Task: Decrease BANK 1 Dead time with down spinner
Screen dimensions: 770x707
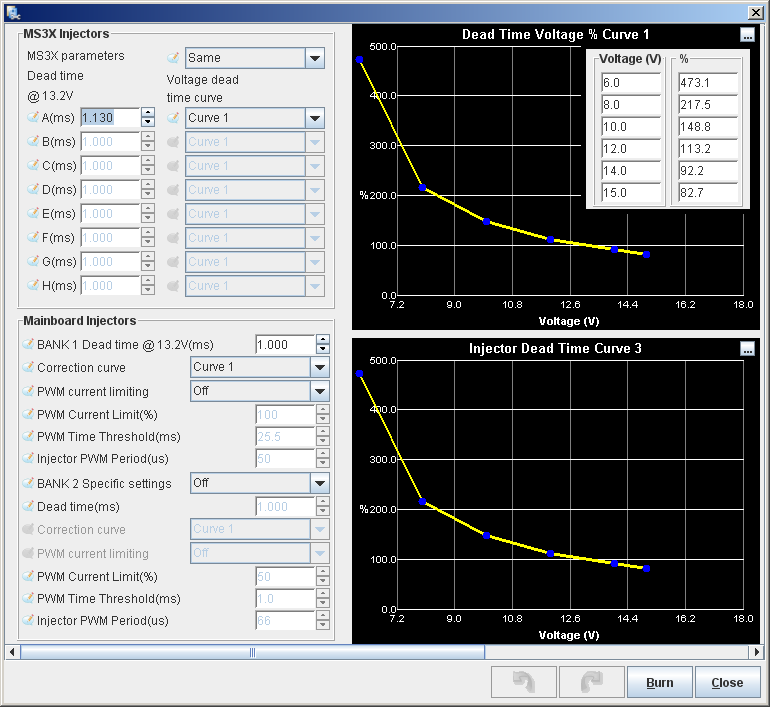Action: click(323, 349)
